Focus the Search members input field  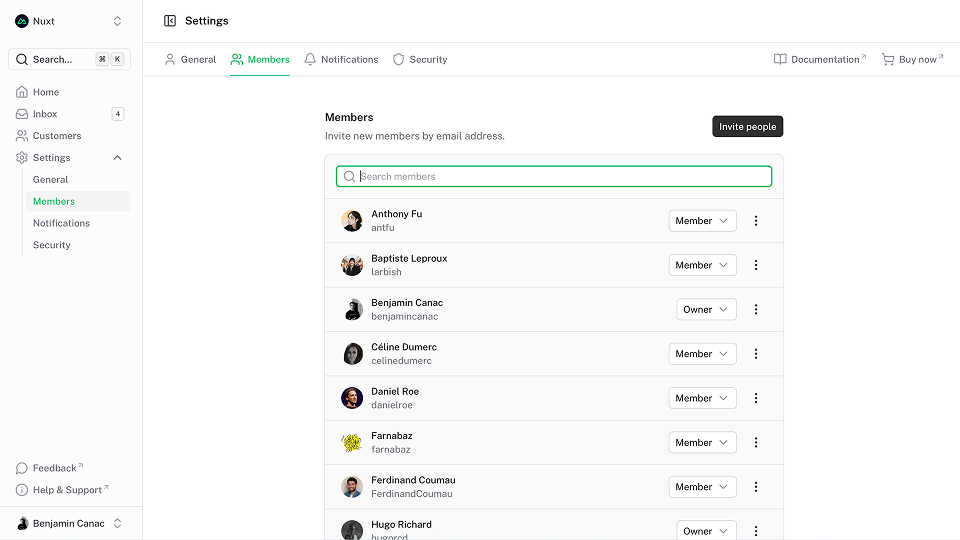click(560, 177)
